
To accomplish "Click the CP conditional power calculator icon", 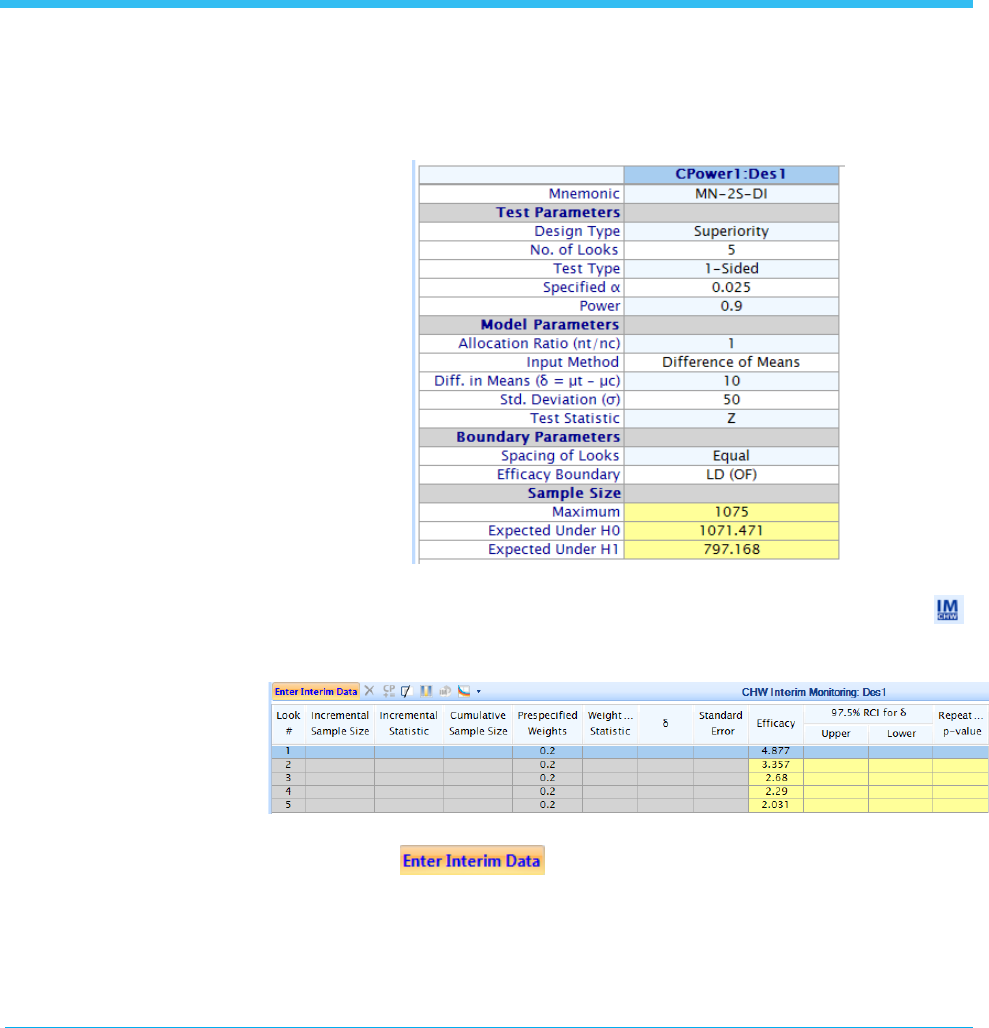I will pos(389,691).
